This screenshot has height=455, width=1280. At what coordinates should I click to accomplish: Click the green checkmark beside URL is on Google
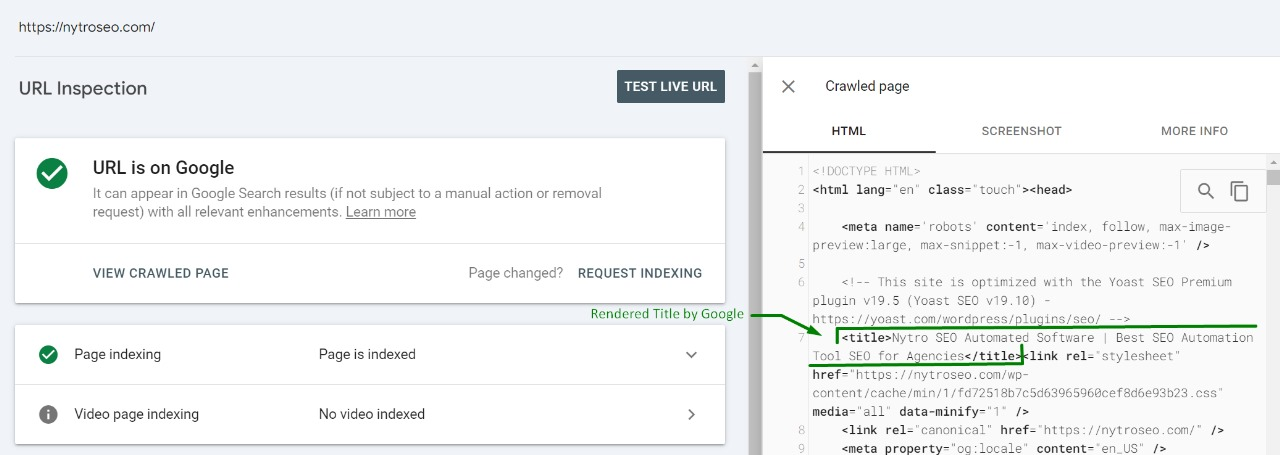point(52,173)
